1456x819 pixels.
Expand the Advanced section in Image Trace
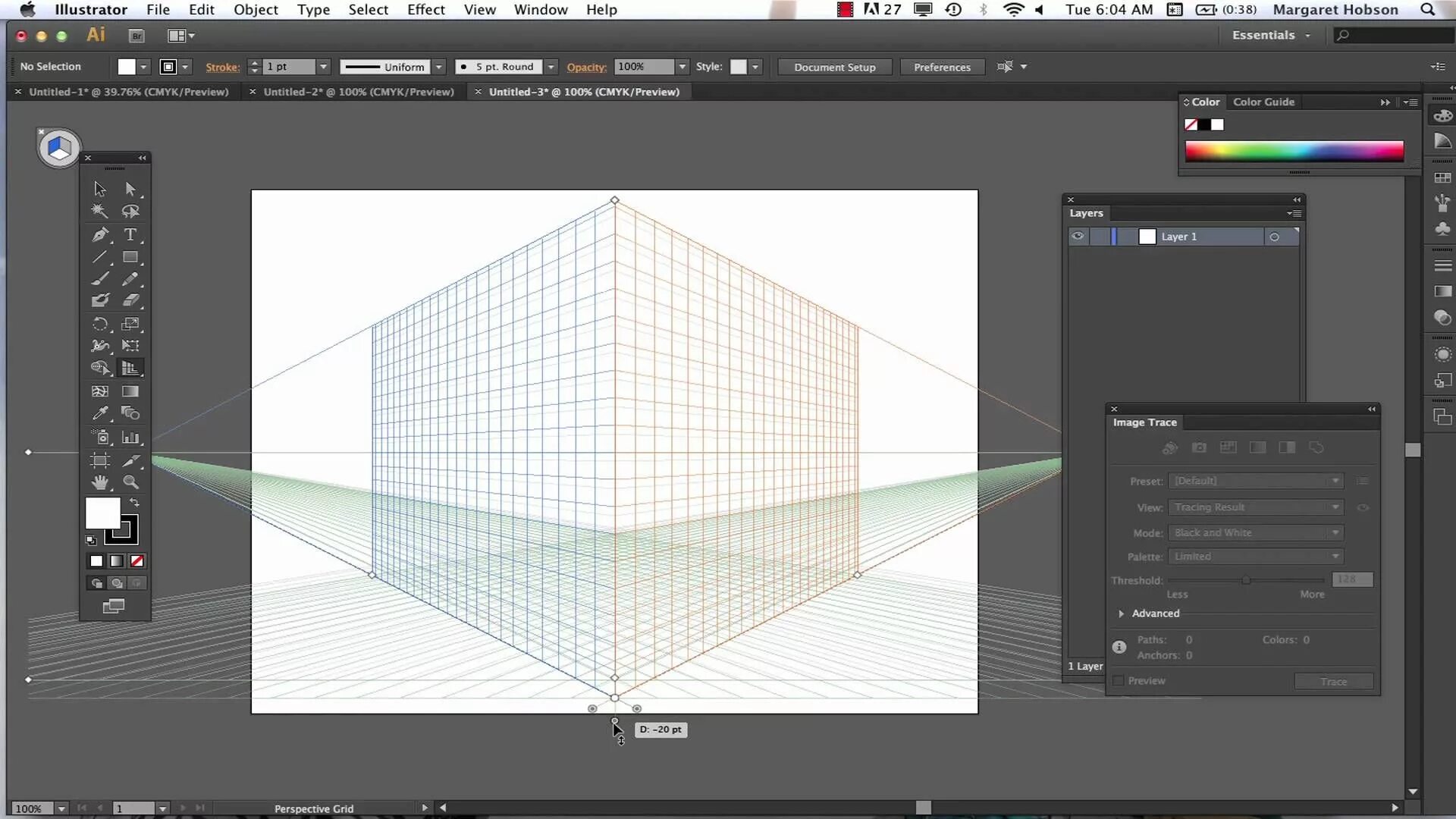(1121, 613)
